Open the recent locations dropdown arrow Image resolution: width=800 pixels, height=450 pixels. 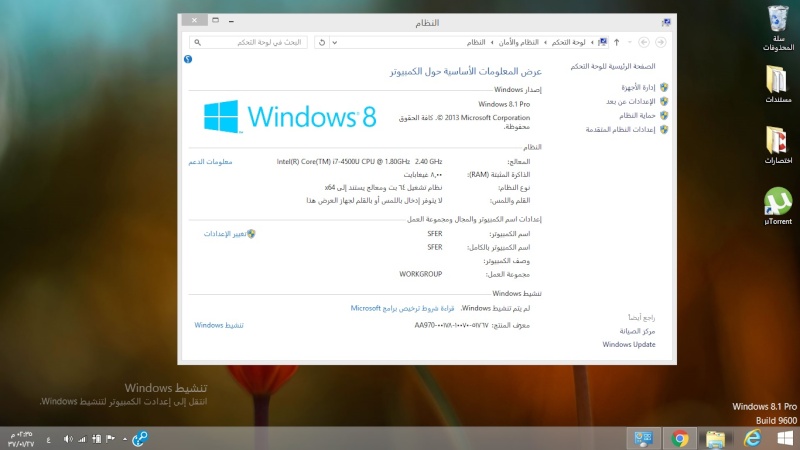tap(630, 42)
